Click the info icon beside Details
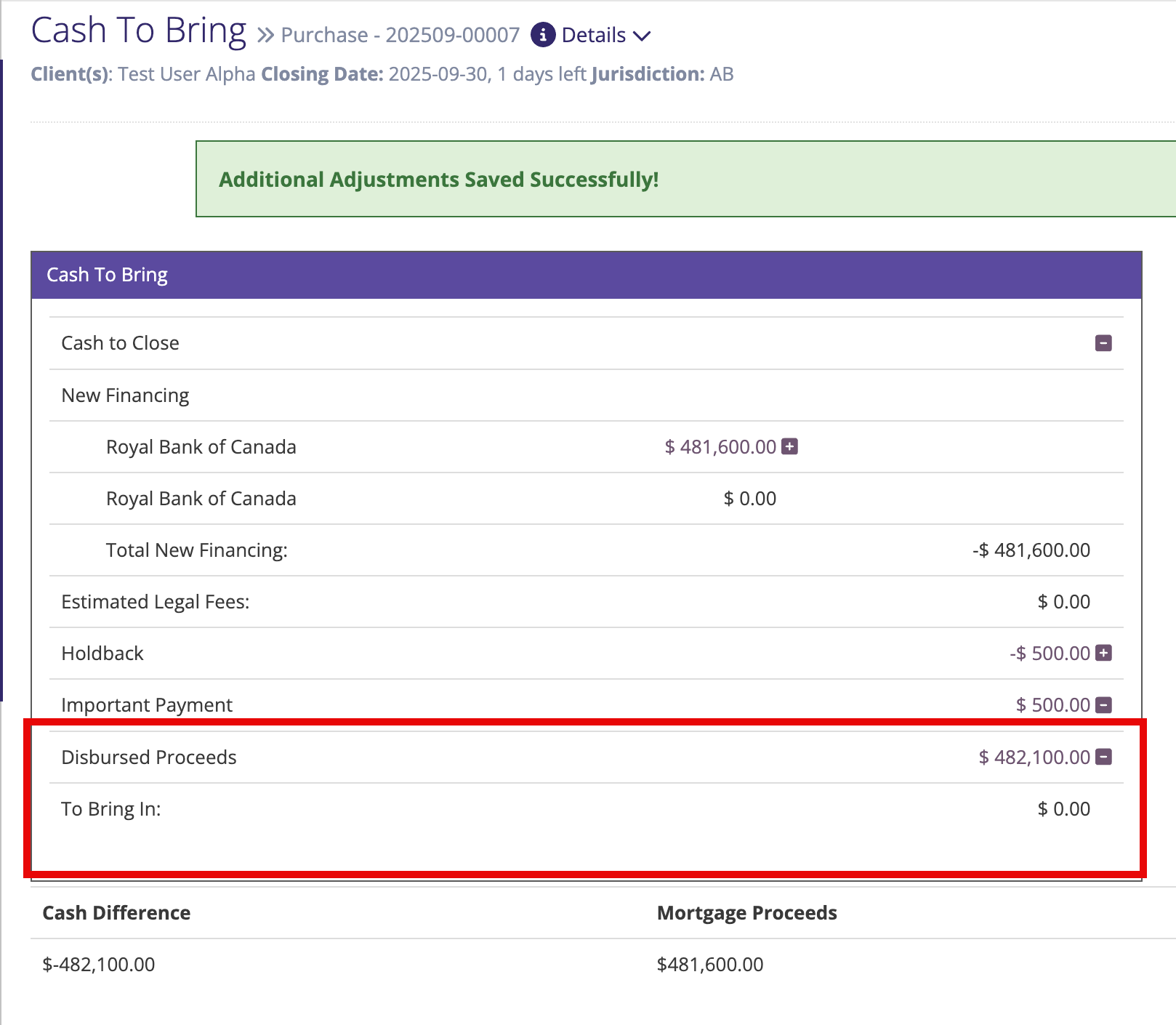Viewport: 1176px width, 1025px height. point(542,35)
